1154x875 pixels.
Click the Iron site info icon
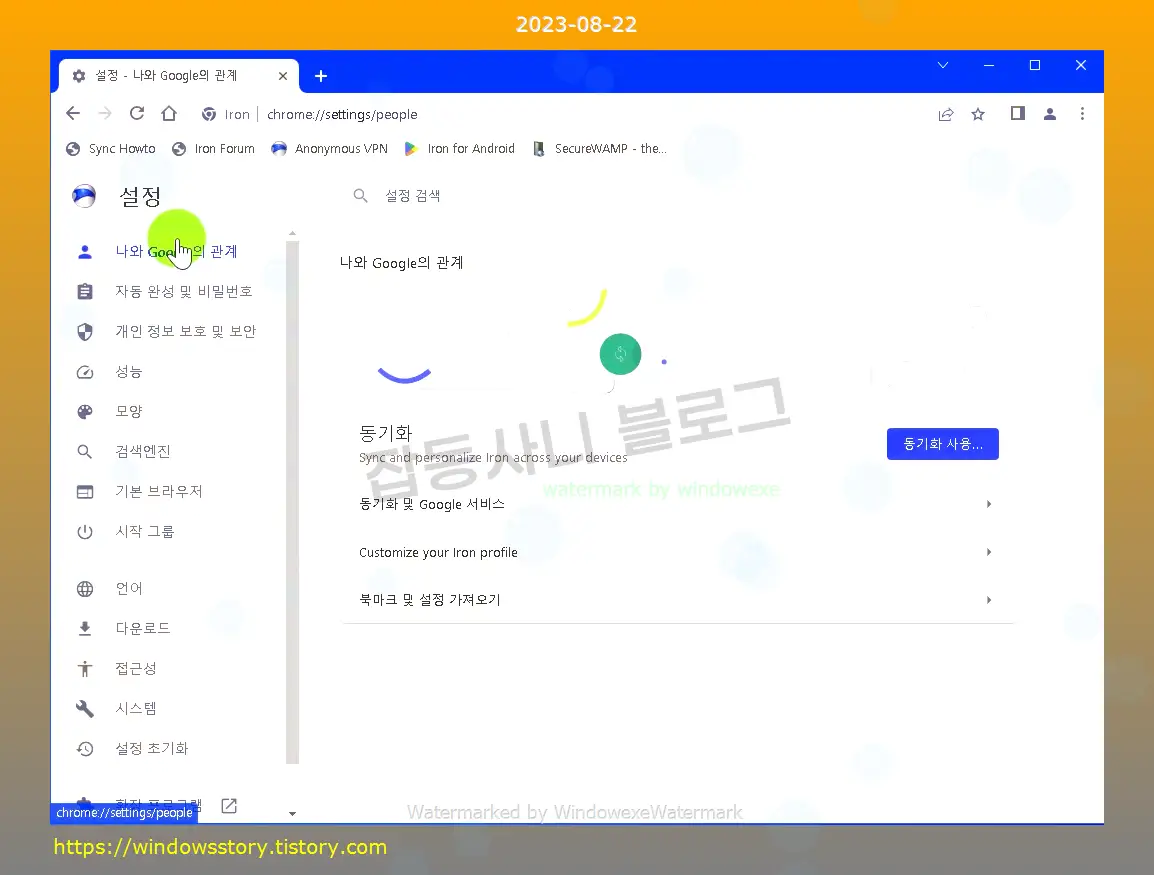[x=209, y=114]
